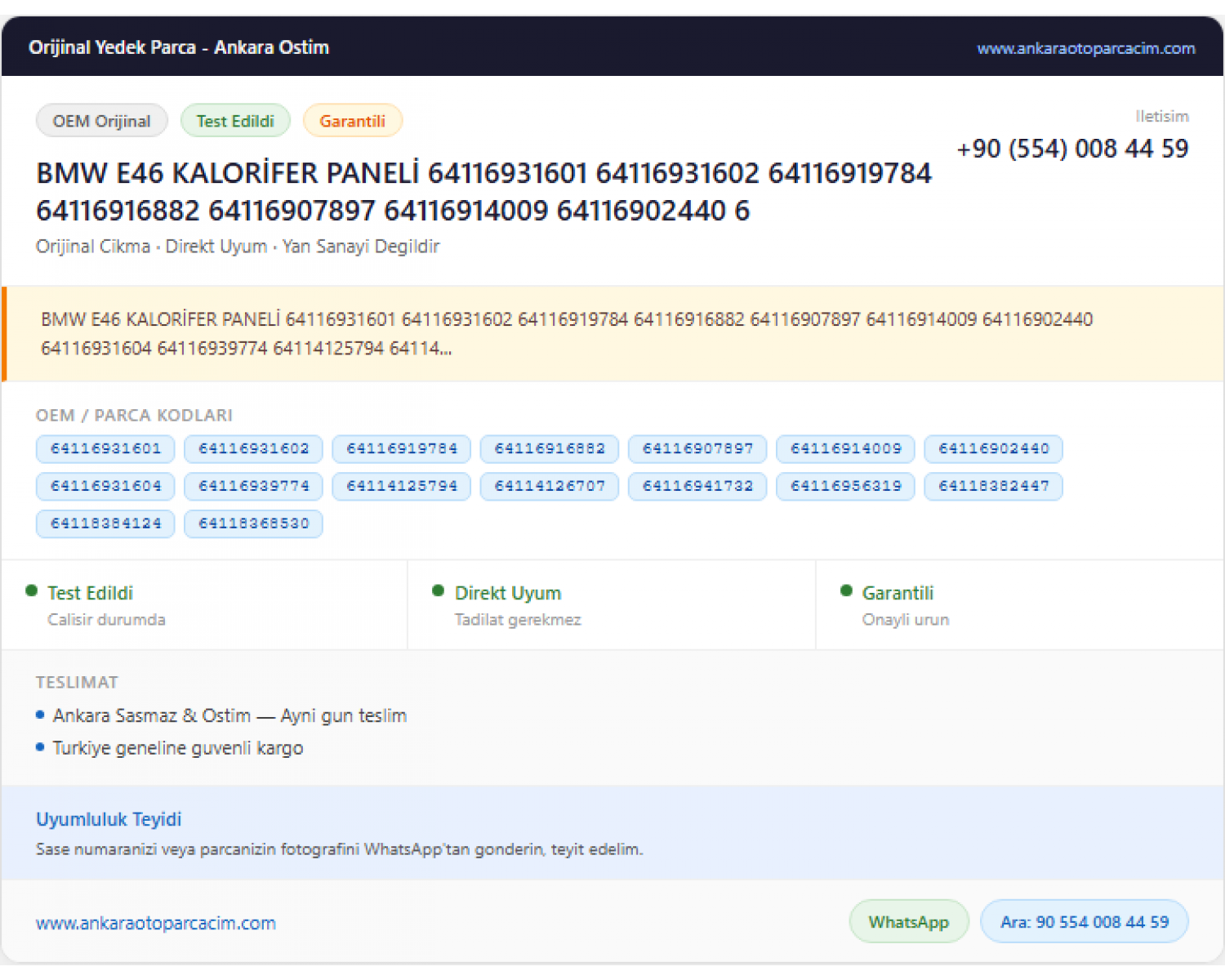The height and width of the screenshot is (980, 1225).
Task: Click part code chip 64118368530
Action: click(253, 523)
